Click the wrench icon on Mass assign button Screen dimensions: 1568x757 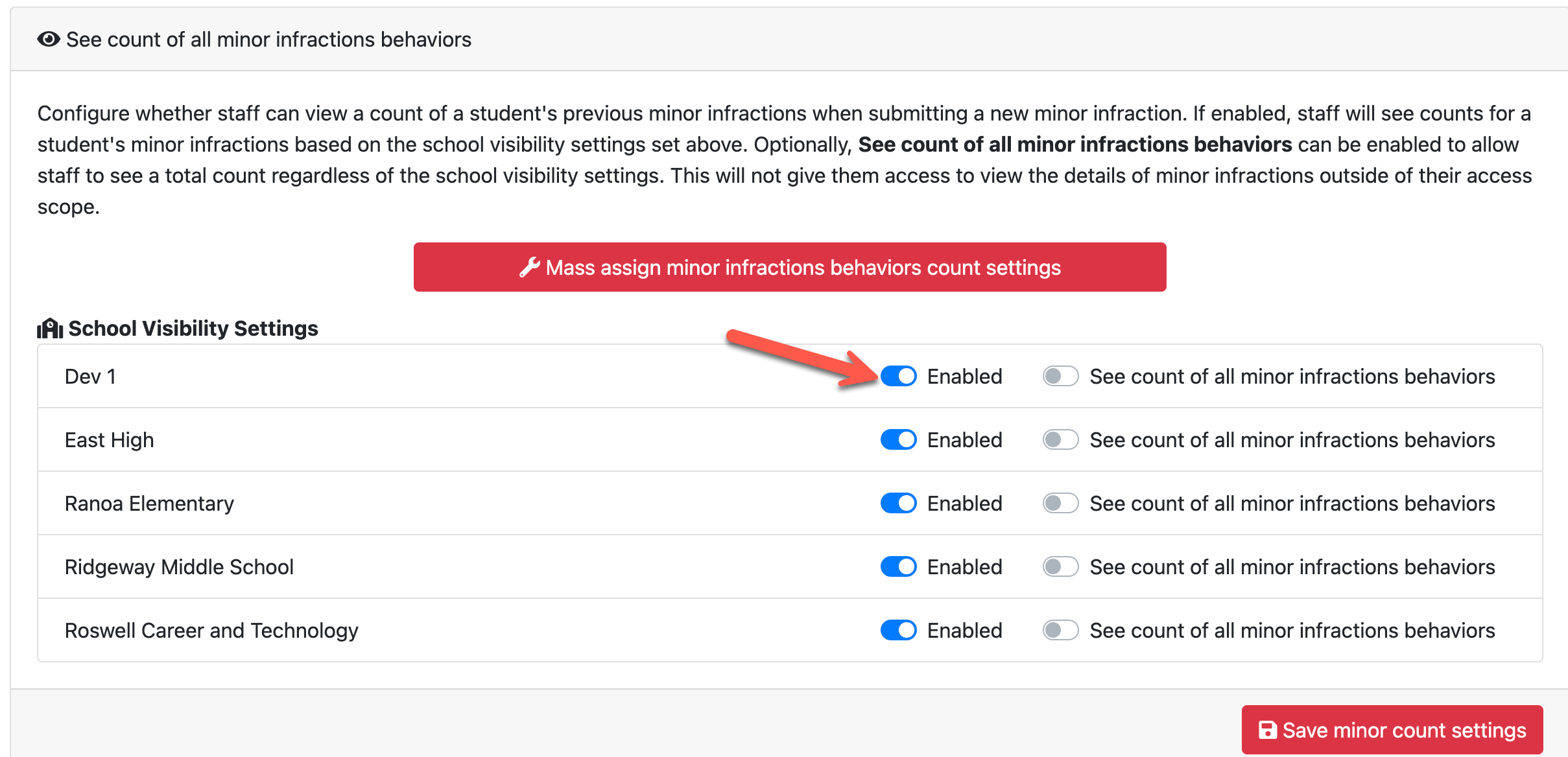[x=529, y=267]
